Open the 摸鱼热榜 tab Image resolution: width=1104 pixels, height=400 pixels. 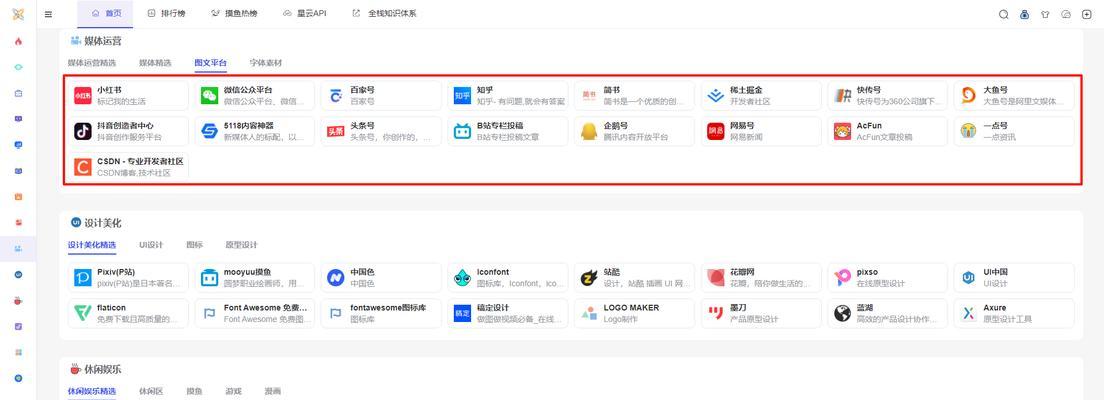pos(234,14)
